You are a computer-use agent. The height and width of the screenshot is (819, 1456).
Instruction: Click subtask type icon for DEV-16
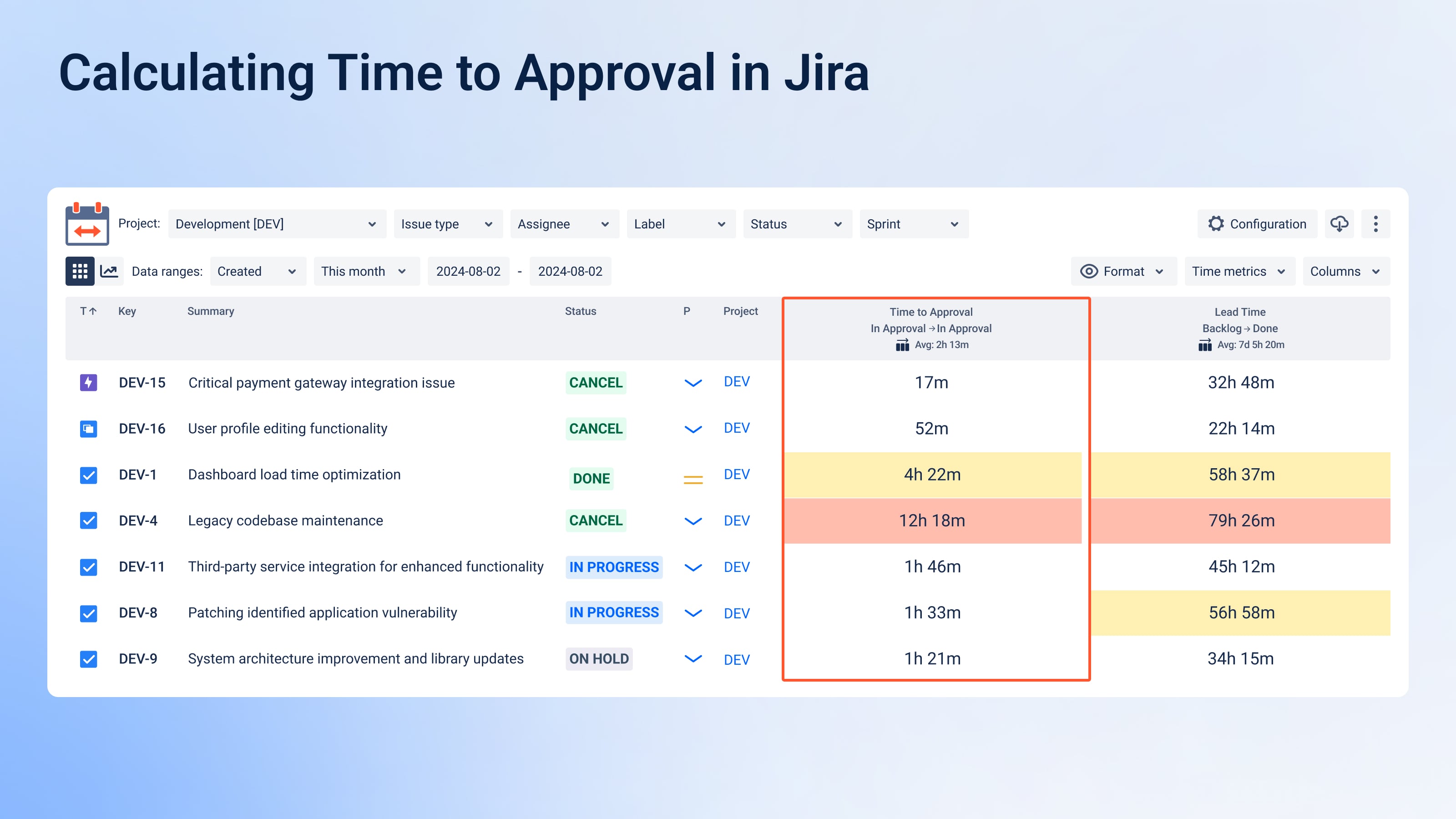tap(88, 429)
